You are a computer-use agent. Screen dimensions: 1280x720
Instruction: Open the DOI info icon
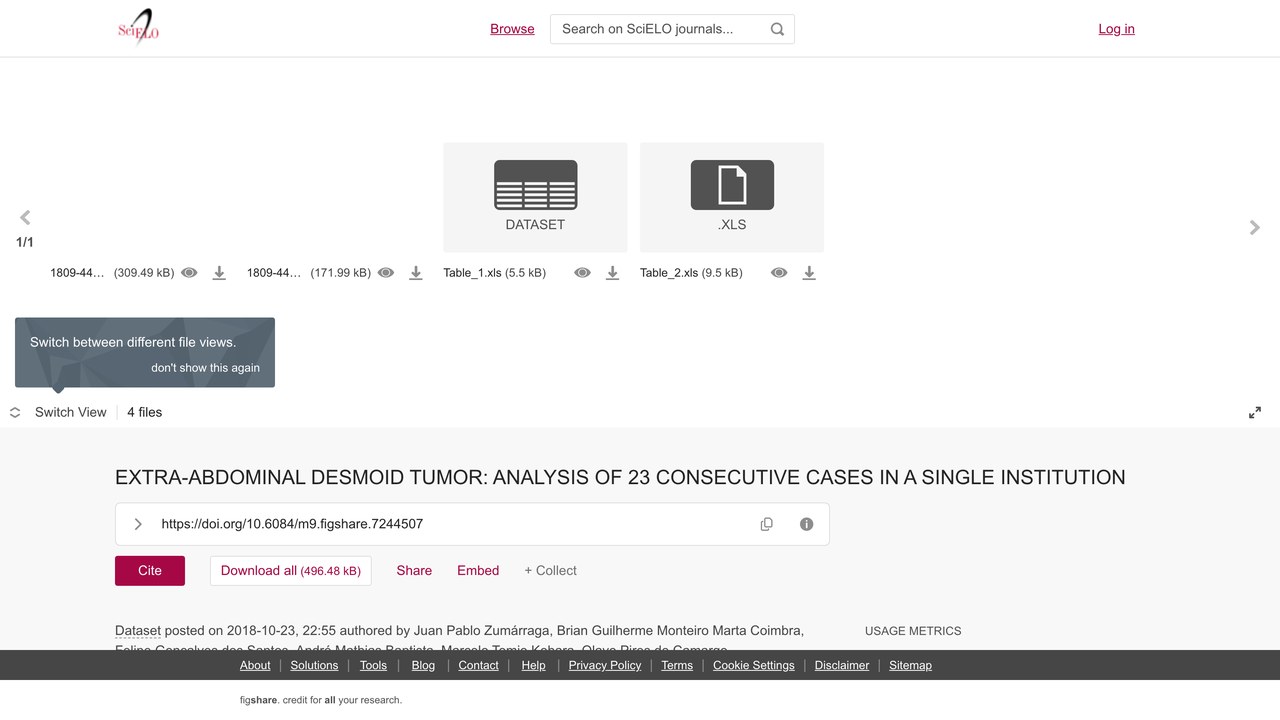click(807, 524)
